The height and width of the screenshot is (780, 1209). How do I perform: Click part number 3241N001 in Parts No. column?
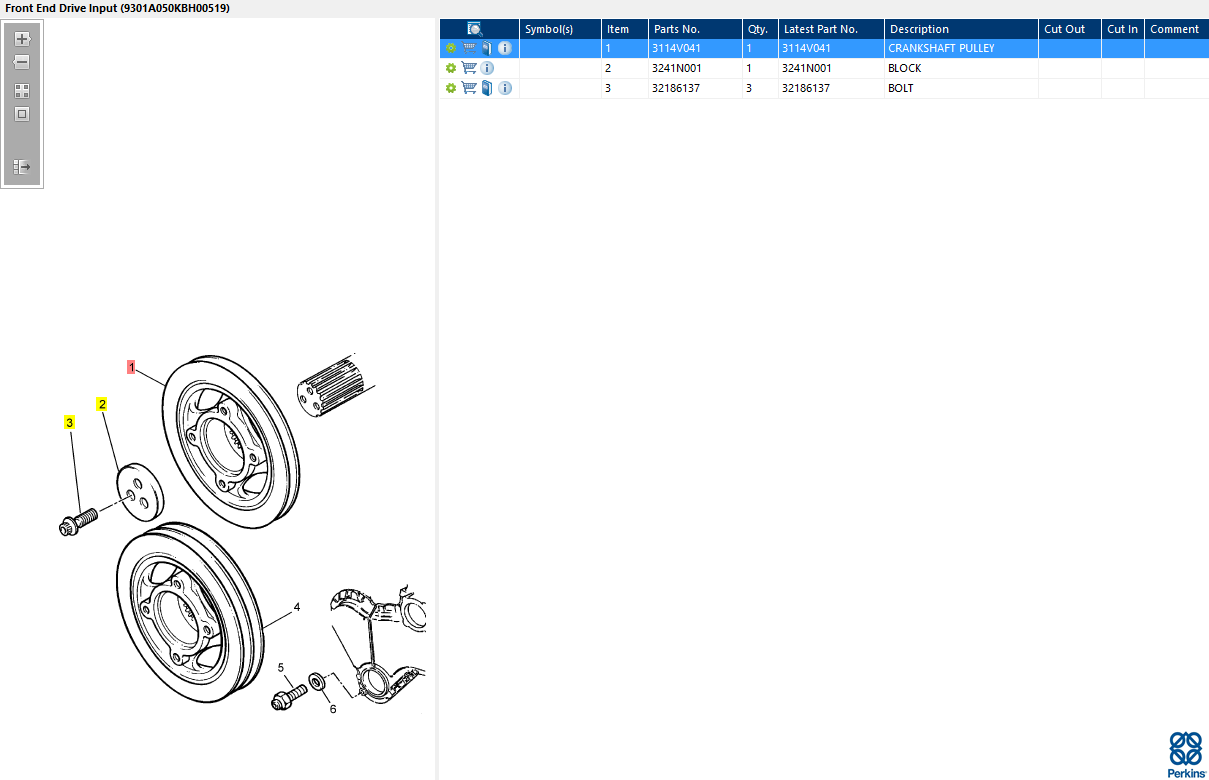pos(676,68)
